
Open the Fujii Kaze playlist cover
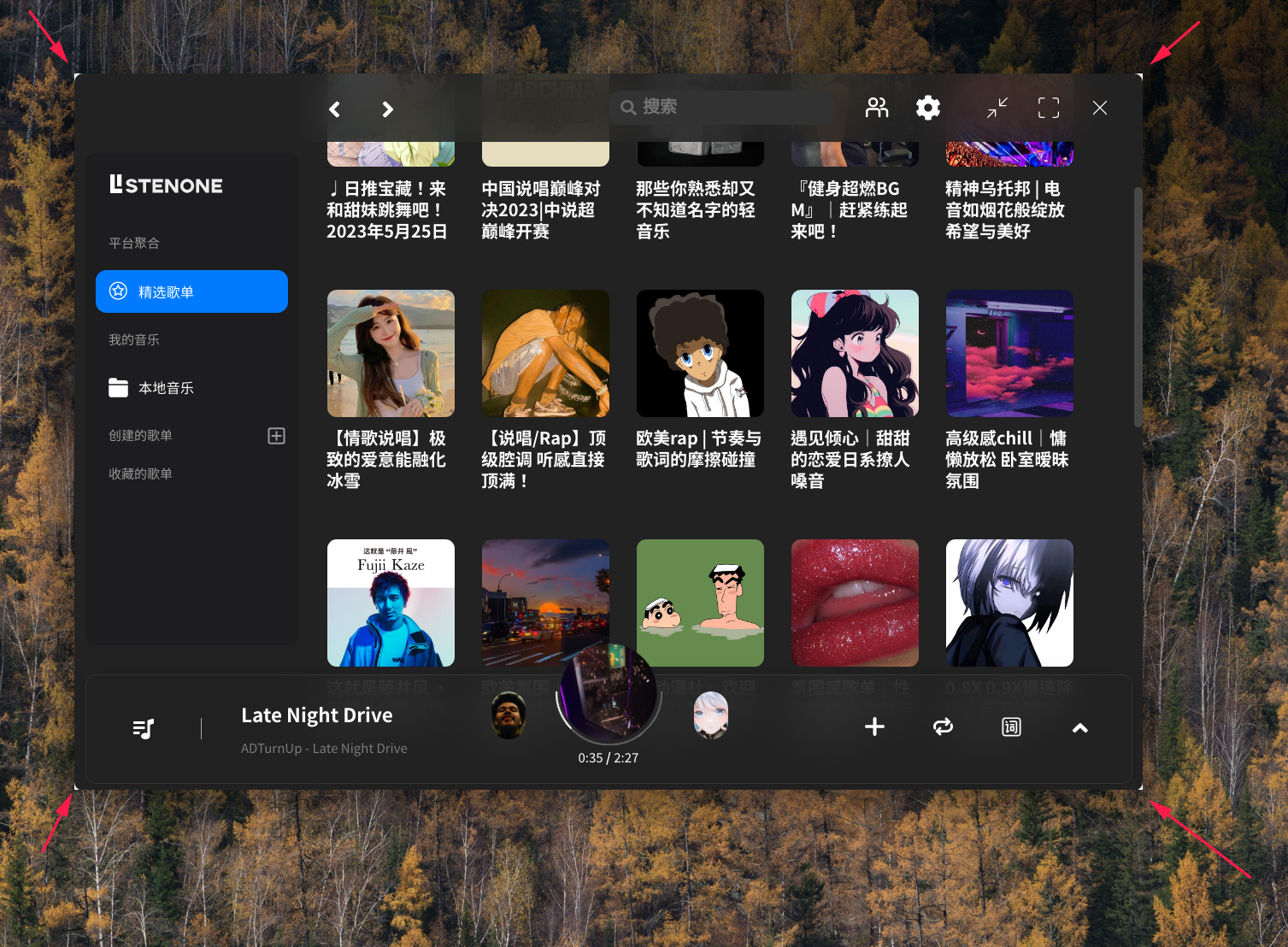coord(391,603)
